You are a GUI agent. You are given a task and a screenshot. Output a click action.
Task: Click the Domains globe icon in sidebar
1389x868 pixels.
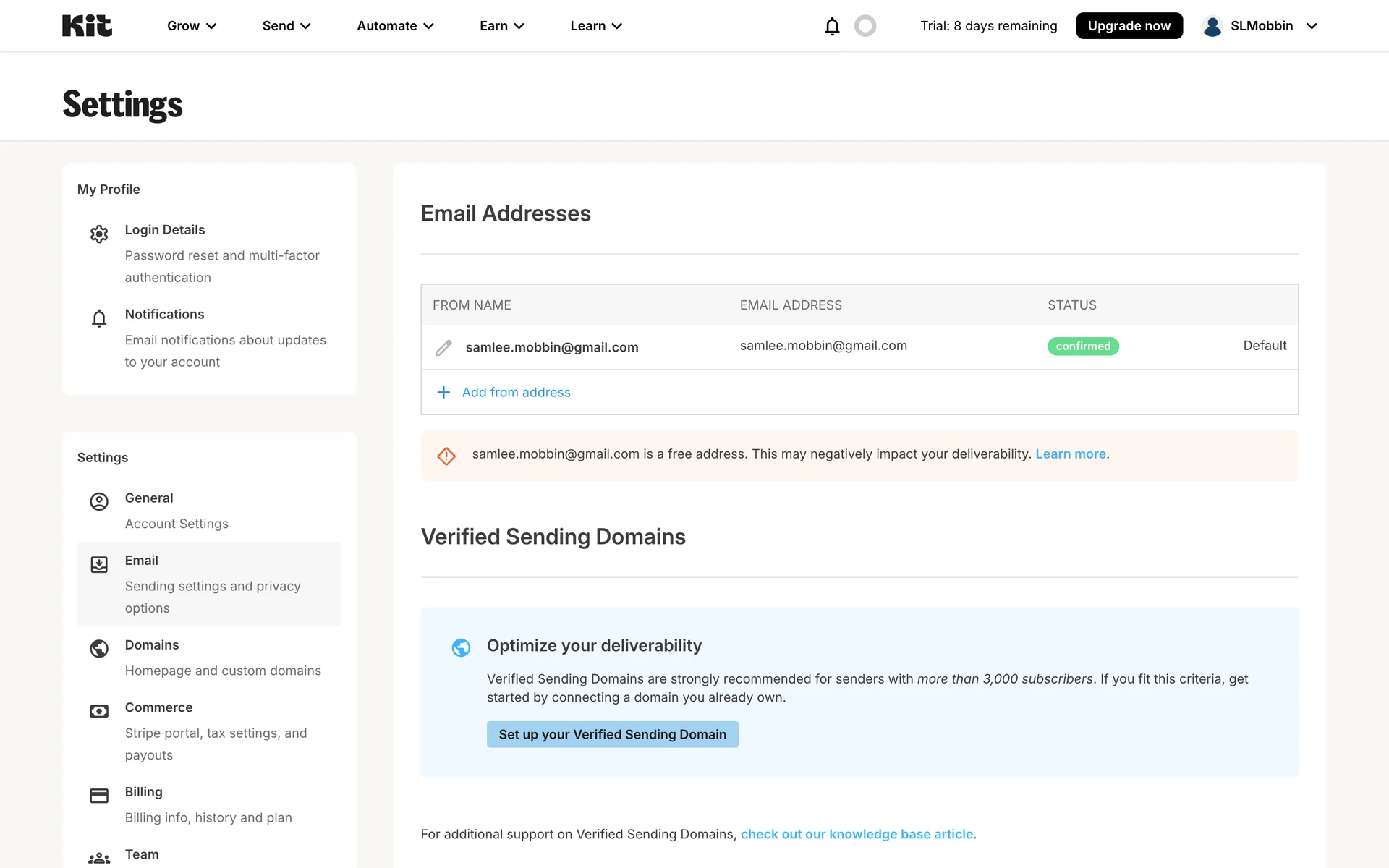(x=99, y=649)
